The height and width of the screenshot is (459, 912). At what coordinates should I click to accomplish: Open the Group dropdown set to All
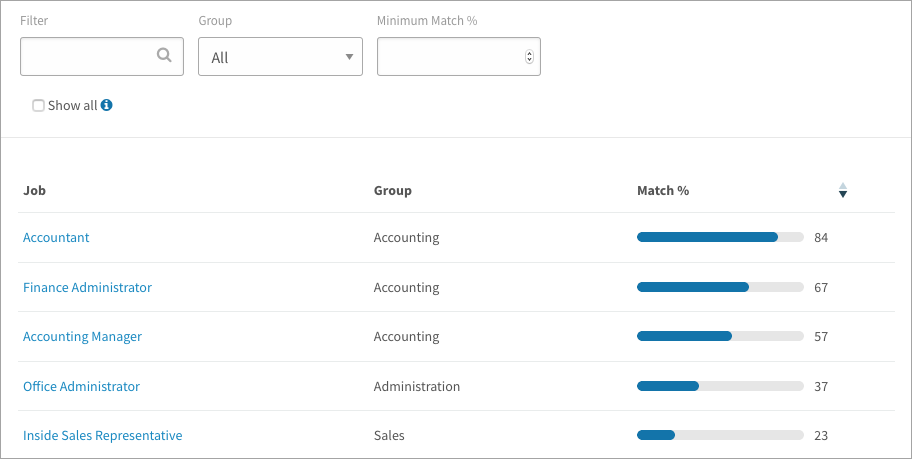(280, 56)
